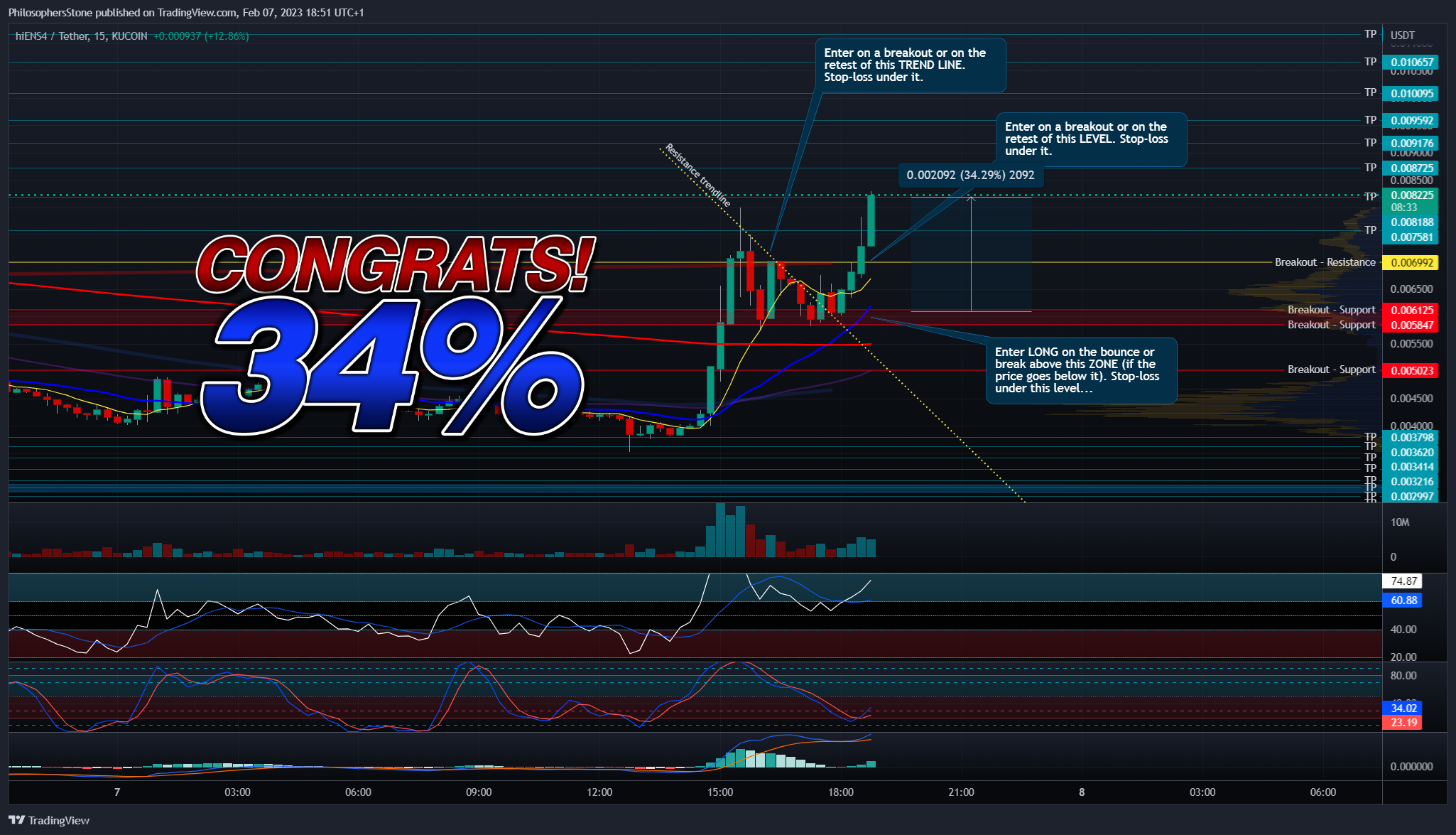Click the RSI value 74.87 tag

pos(1403,581)
